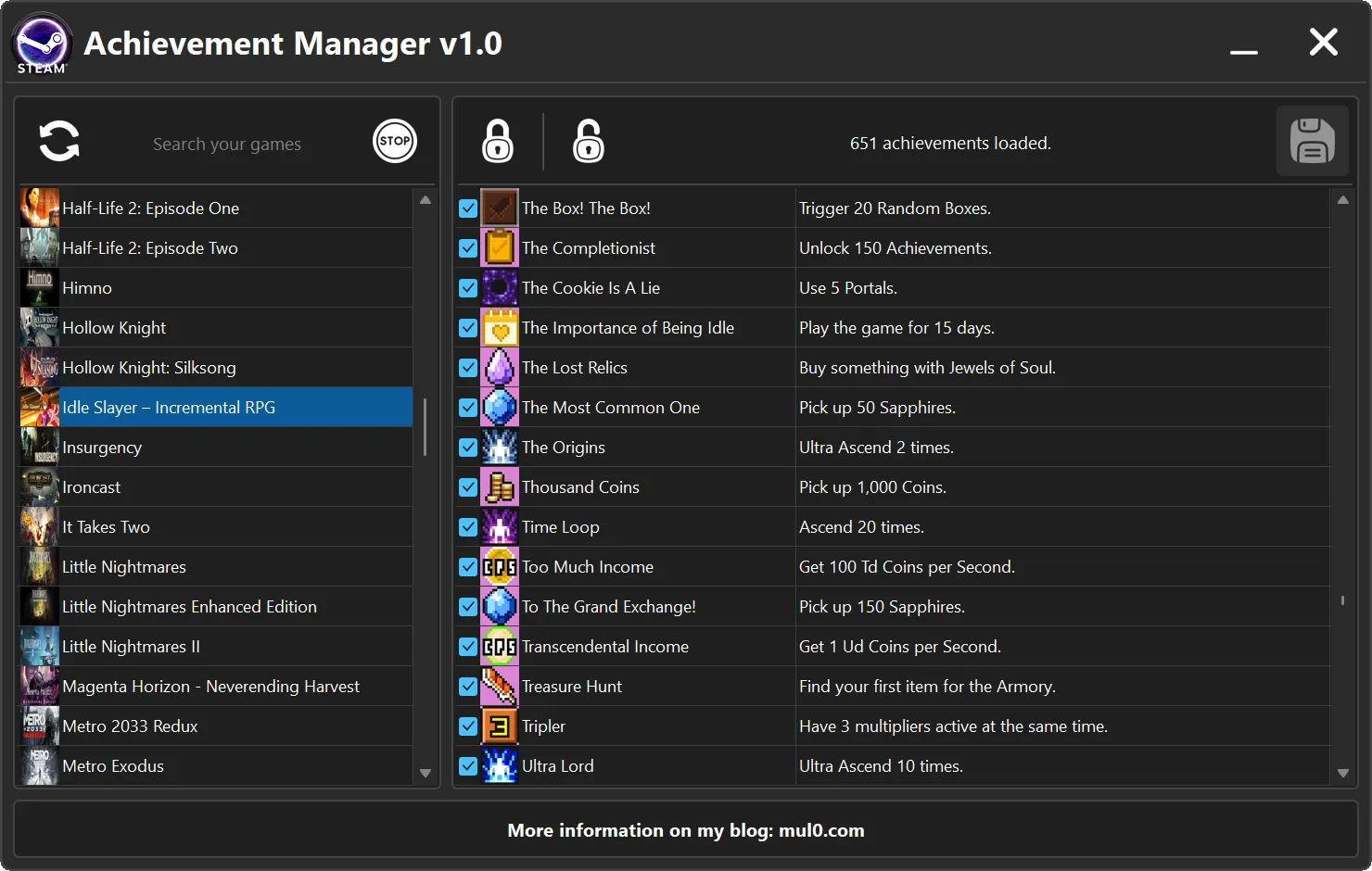Click the refresh games list icon
Viewport: 1372px width, 871px height.
point(59,142)
